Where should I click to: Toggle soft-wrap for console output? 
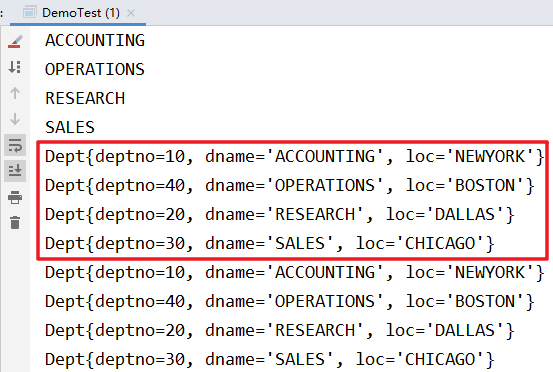pos(15,145)
